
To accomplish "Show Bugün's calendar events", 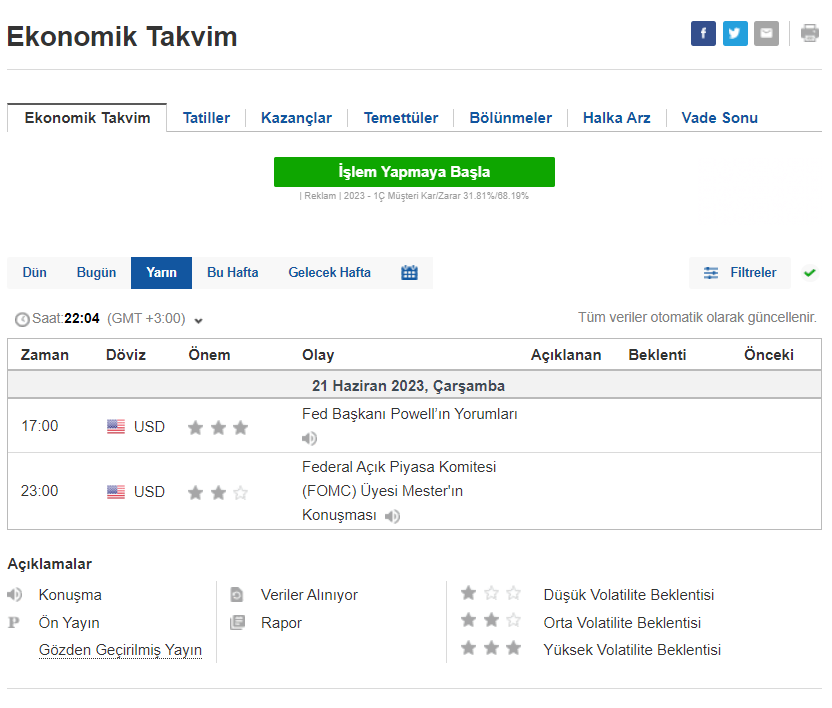I will pyautogui.click(x=96, y=273).
